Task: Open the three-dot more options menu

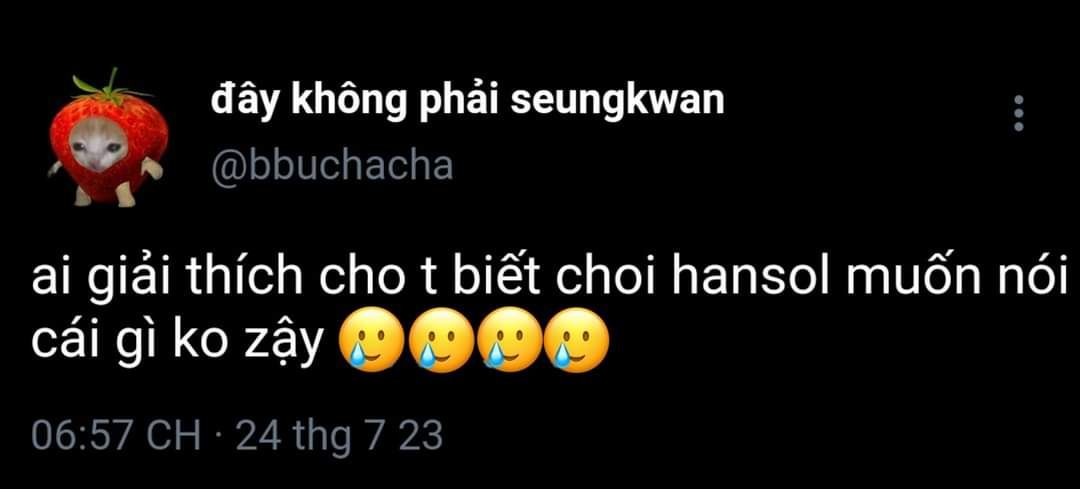Action: click(1019, 113)
